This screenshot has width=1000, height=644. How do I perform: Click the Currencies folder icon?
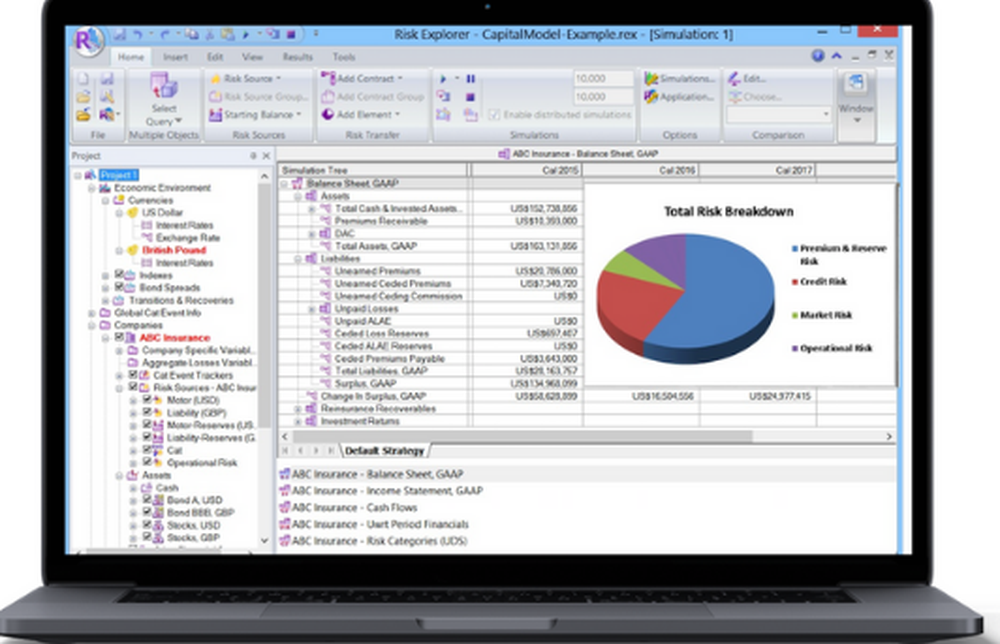tap(119, 200)
